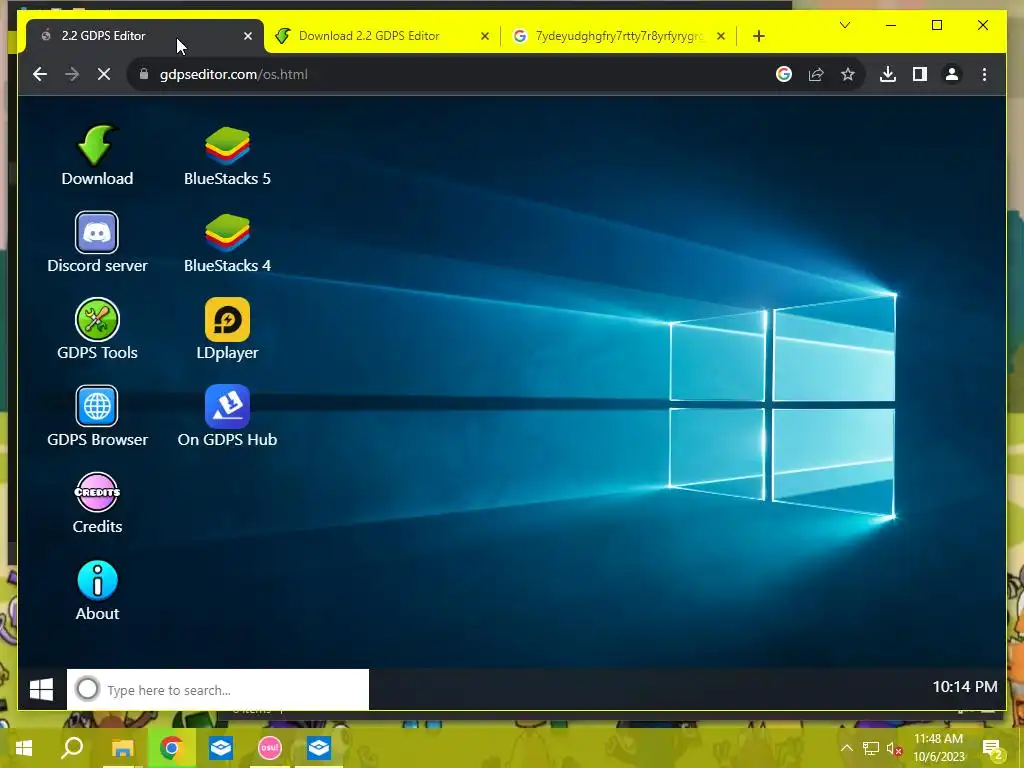The image size is (1024, 768).
Task: Click the Cortana circle in the in-page search box
Action: point(87,689)
